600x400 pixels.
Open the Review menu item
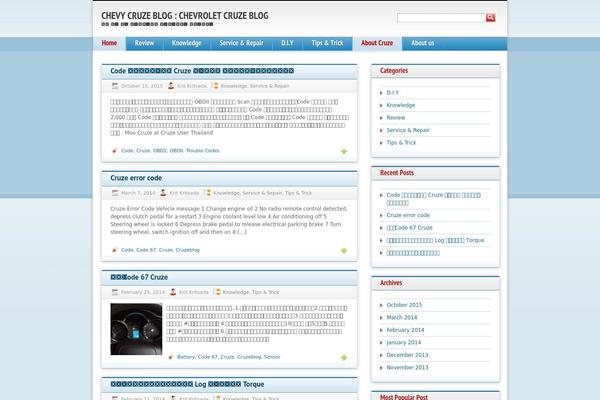pyautogui.click(x=144, y=43)
